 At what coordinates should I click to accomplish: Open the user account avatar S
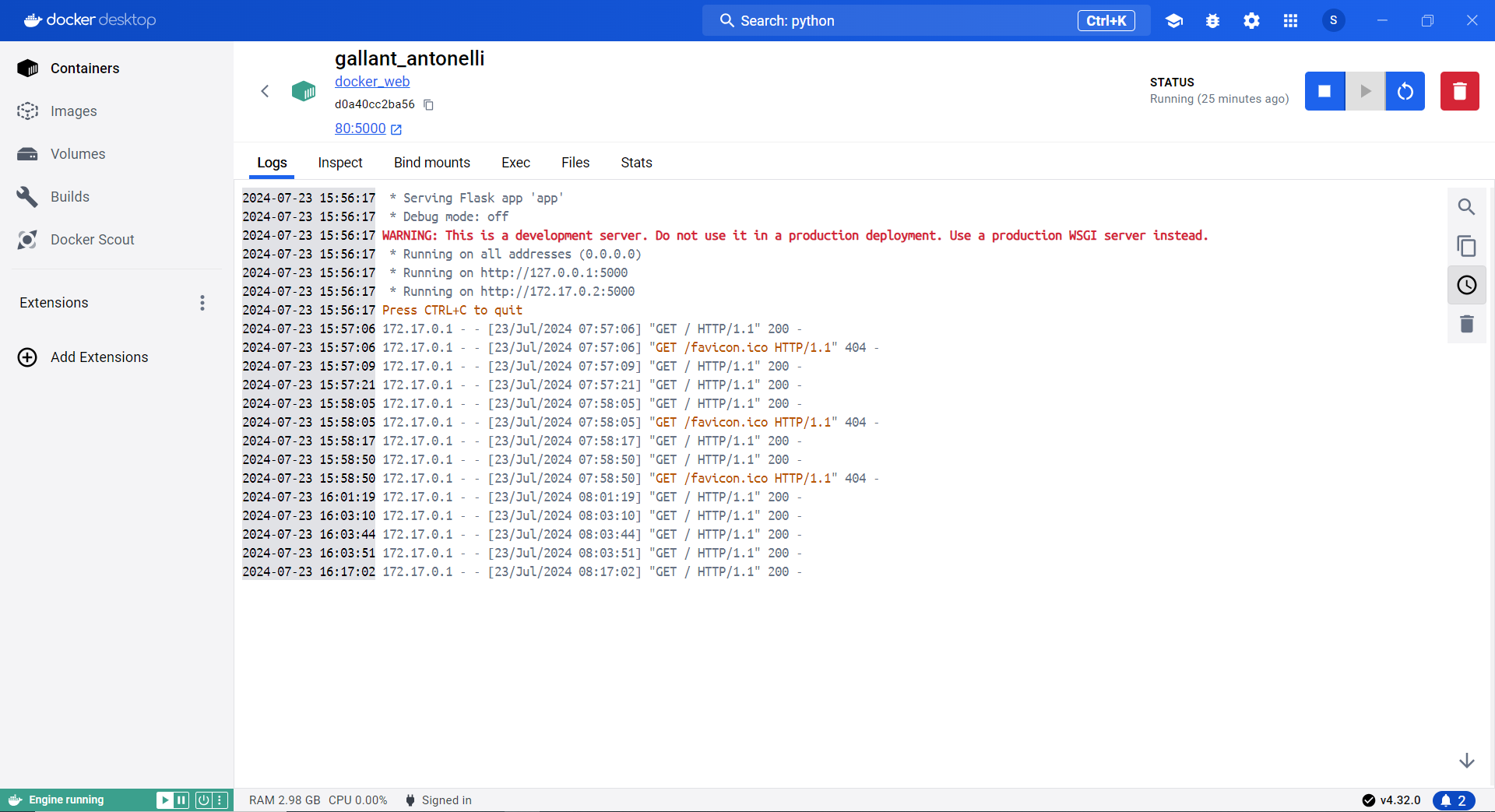point(1334,20)
